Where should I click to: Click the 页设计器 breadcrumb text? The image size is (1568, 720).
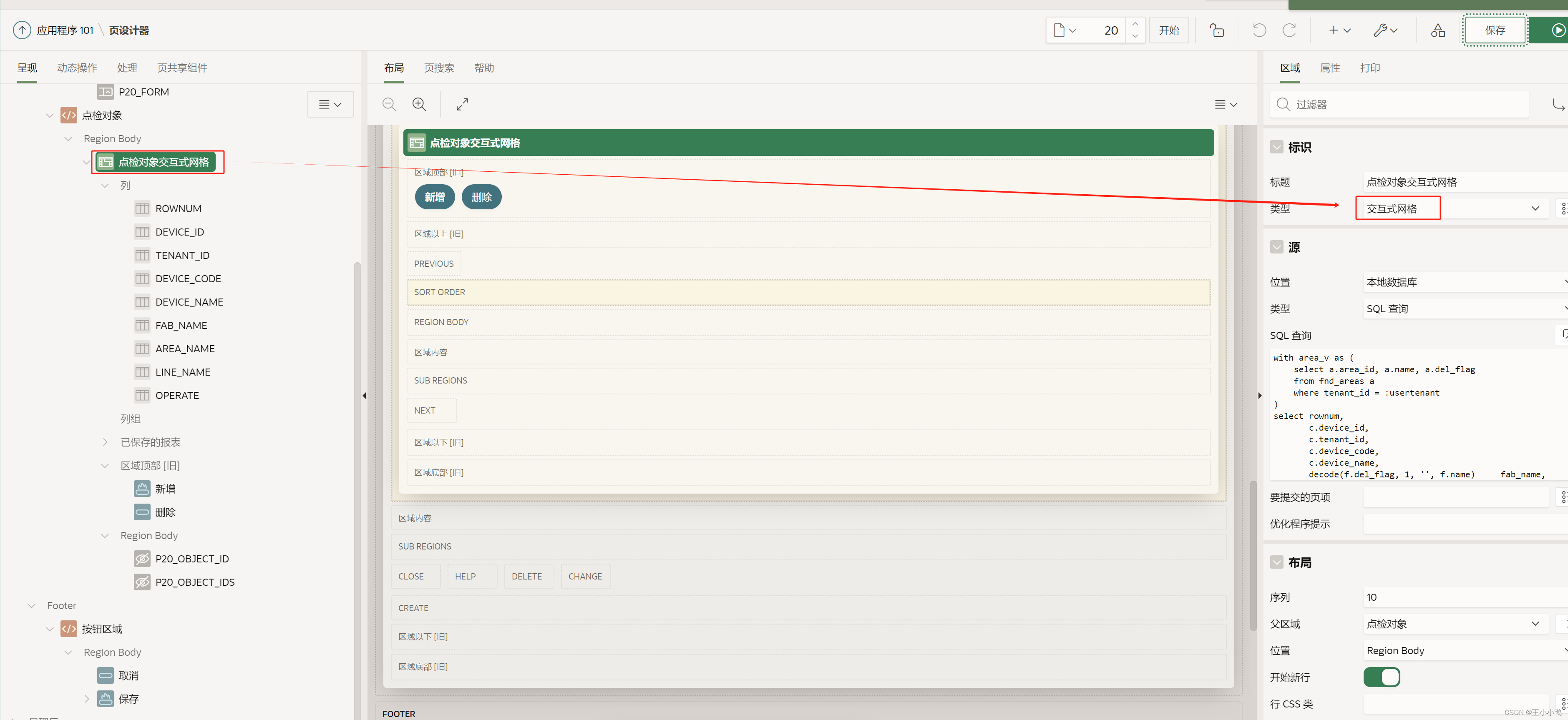pyautogui.click(x=129, y=30)
